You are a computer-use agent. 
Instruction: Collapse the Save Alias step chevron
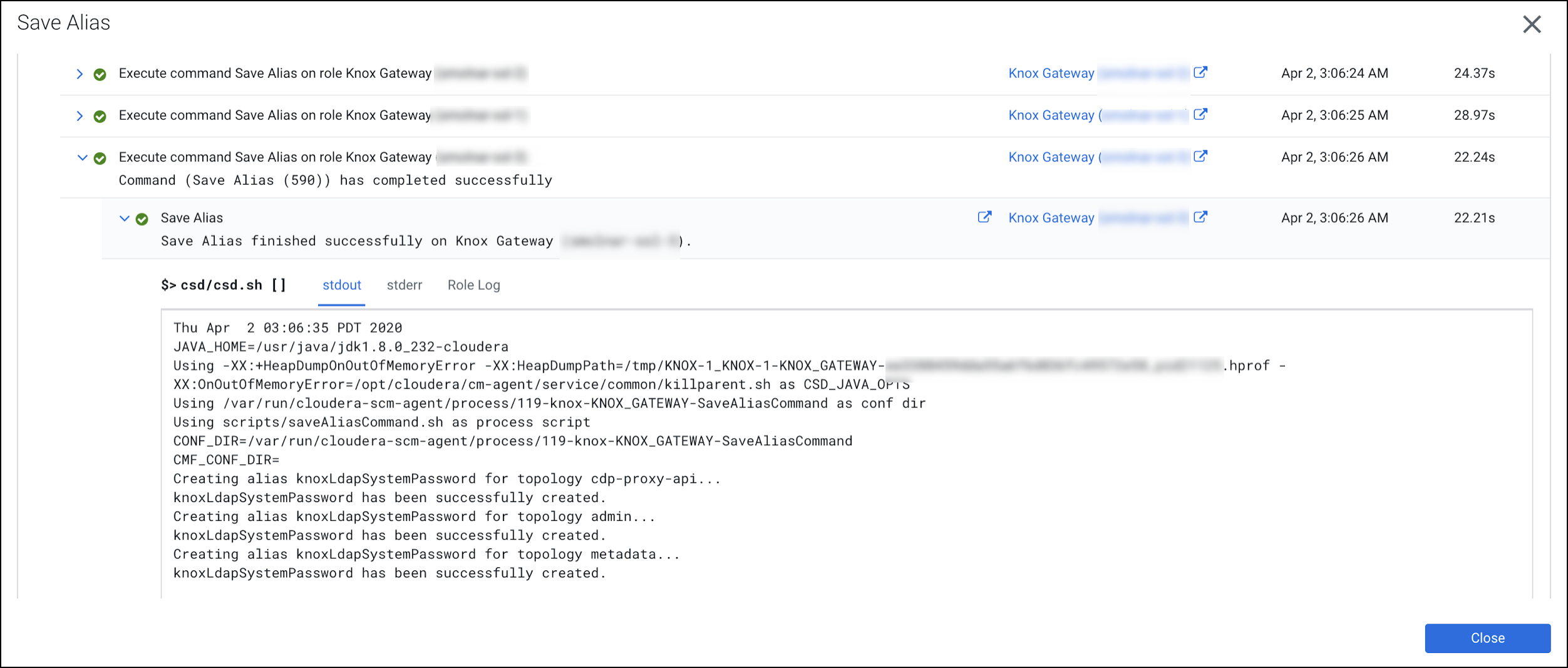[124, 218]
